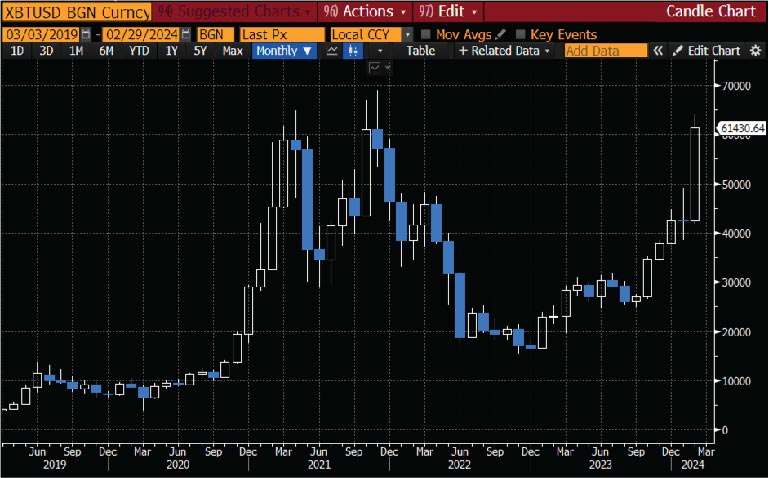
Task: Select the Max time range
Action: [x=232, y=51]
